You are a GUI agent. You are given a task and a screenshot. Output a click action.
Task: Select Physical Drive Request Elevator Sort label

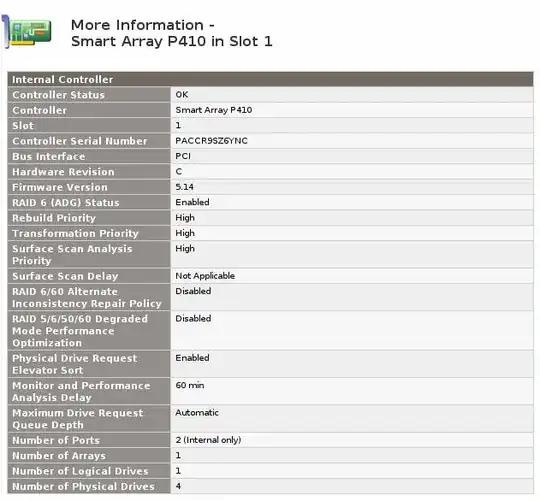tap(75, 364)
